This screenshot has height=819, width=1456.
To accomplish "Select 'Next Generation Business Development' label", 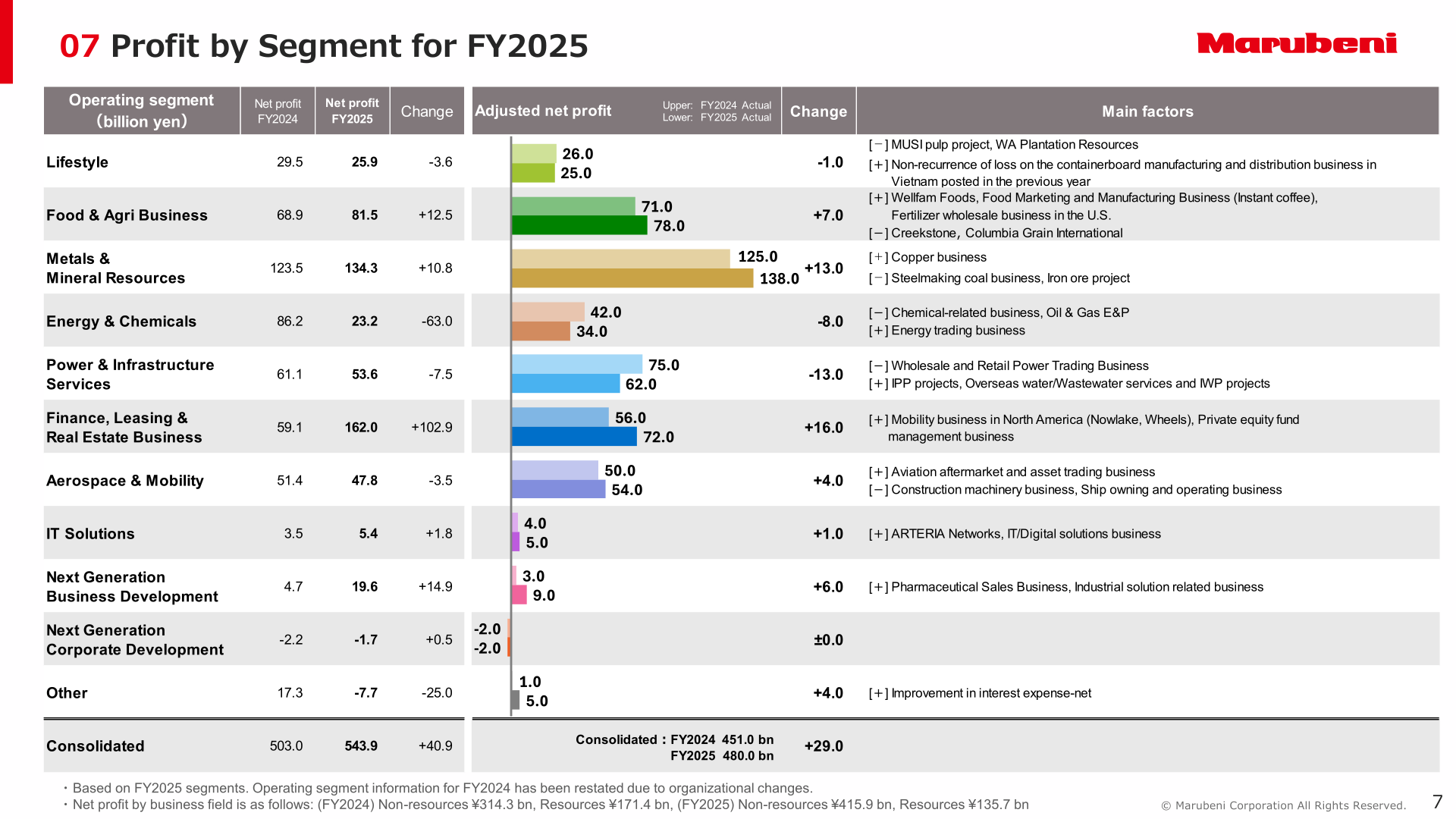I will 132,587.
